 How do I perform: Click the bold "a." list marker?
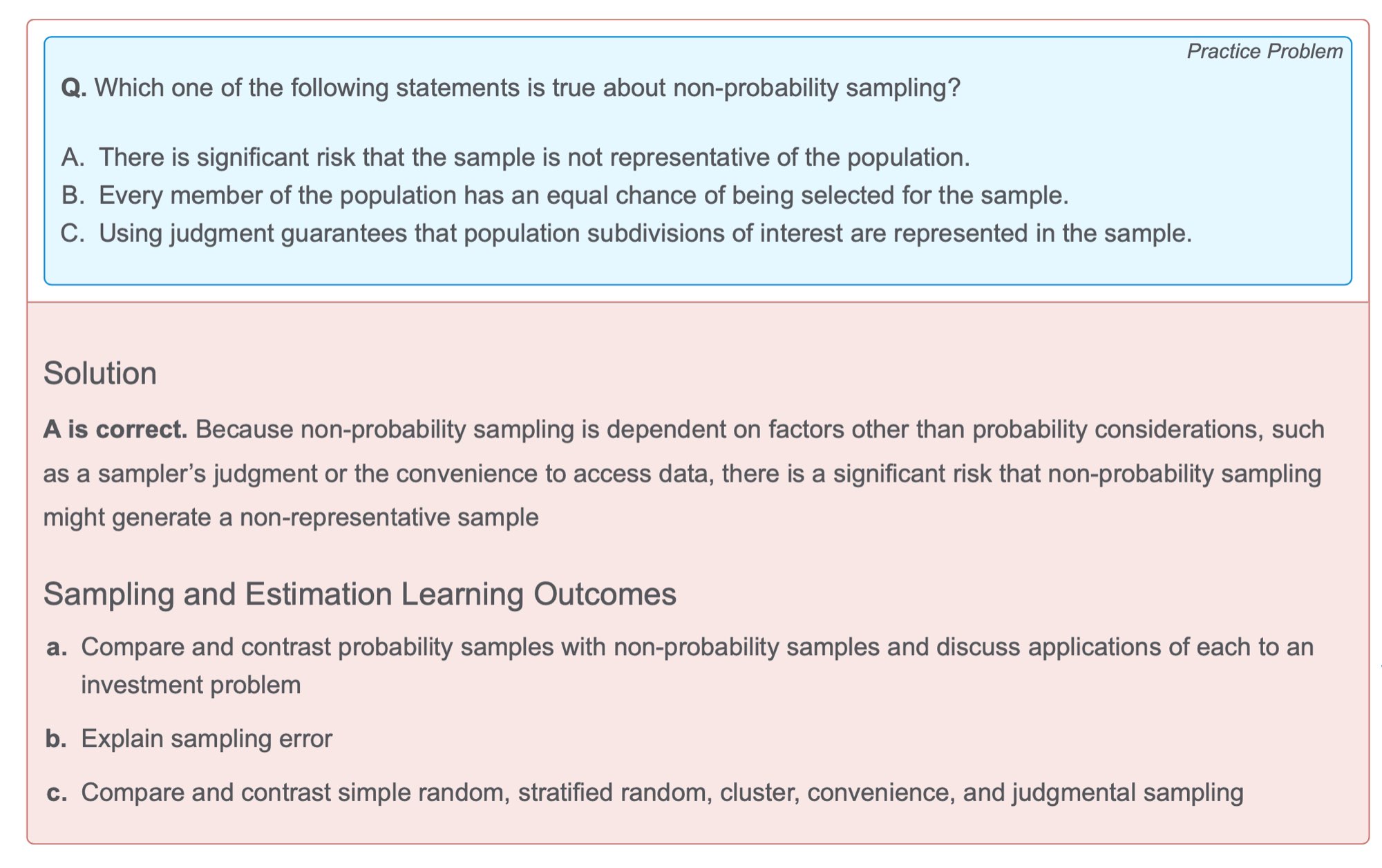pyautogui.click(x=57, y=648)
